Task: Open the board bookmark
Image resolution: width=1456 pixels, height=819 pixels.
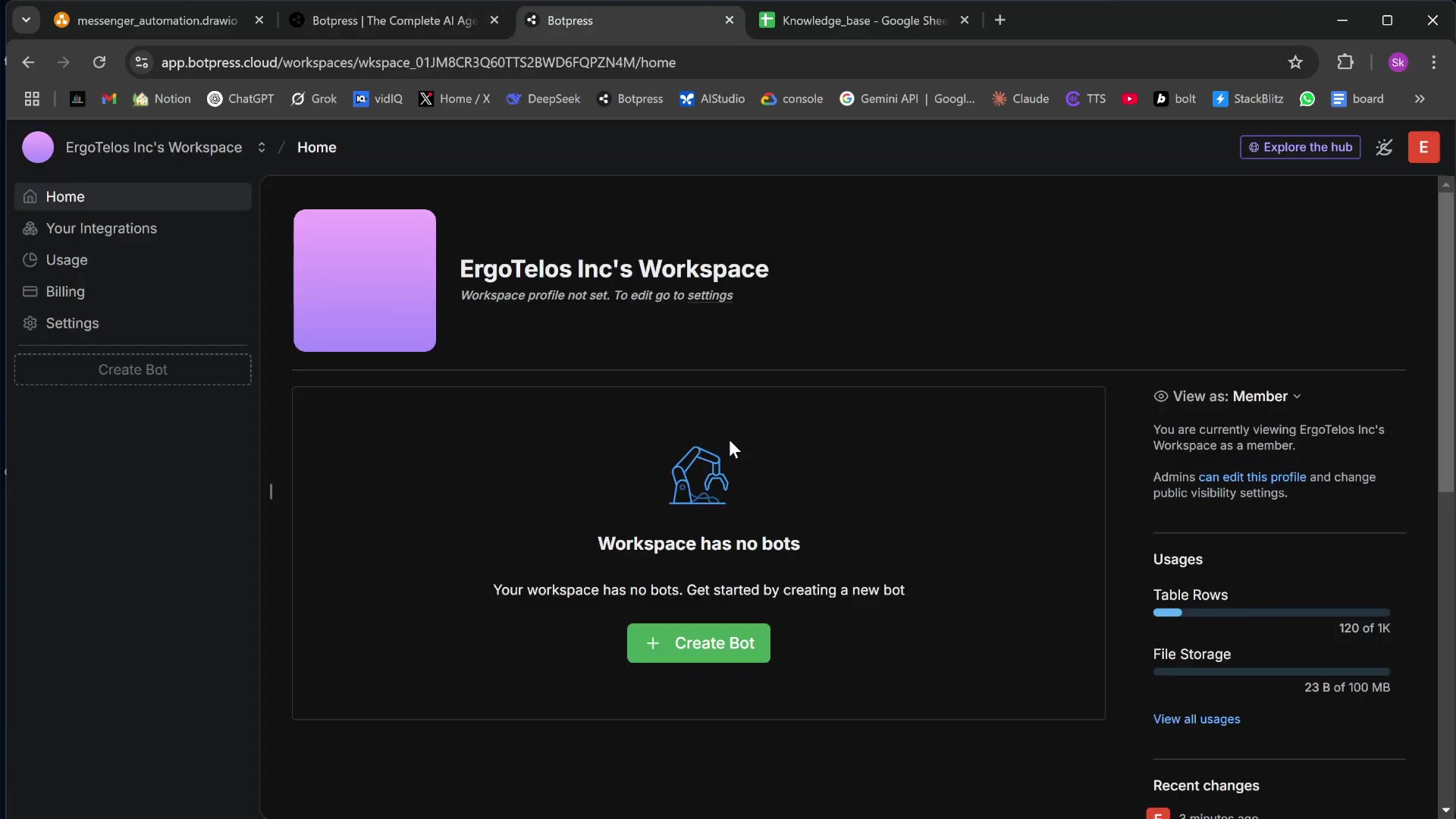Action: (x=1357, y=99)
